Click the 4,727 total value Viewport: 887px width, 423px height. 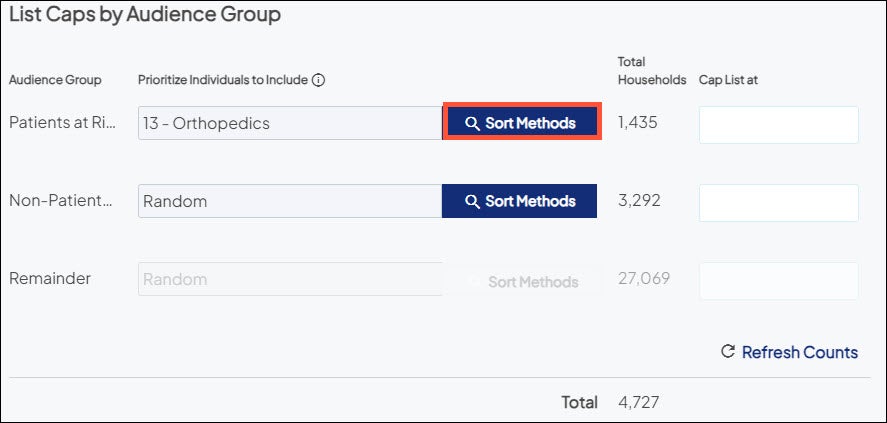click(639, 402)
